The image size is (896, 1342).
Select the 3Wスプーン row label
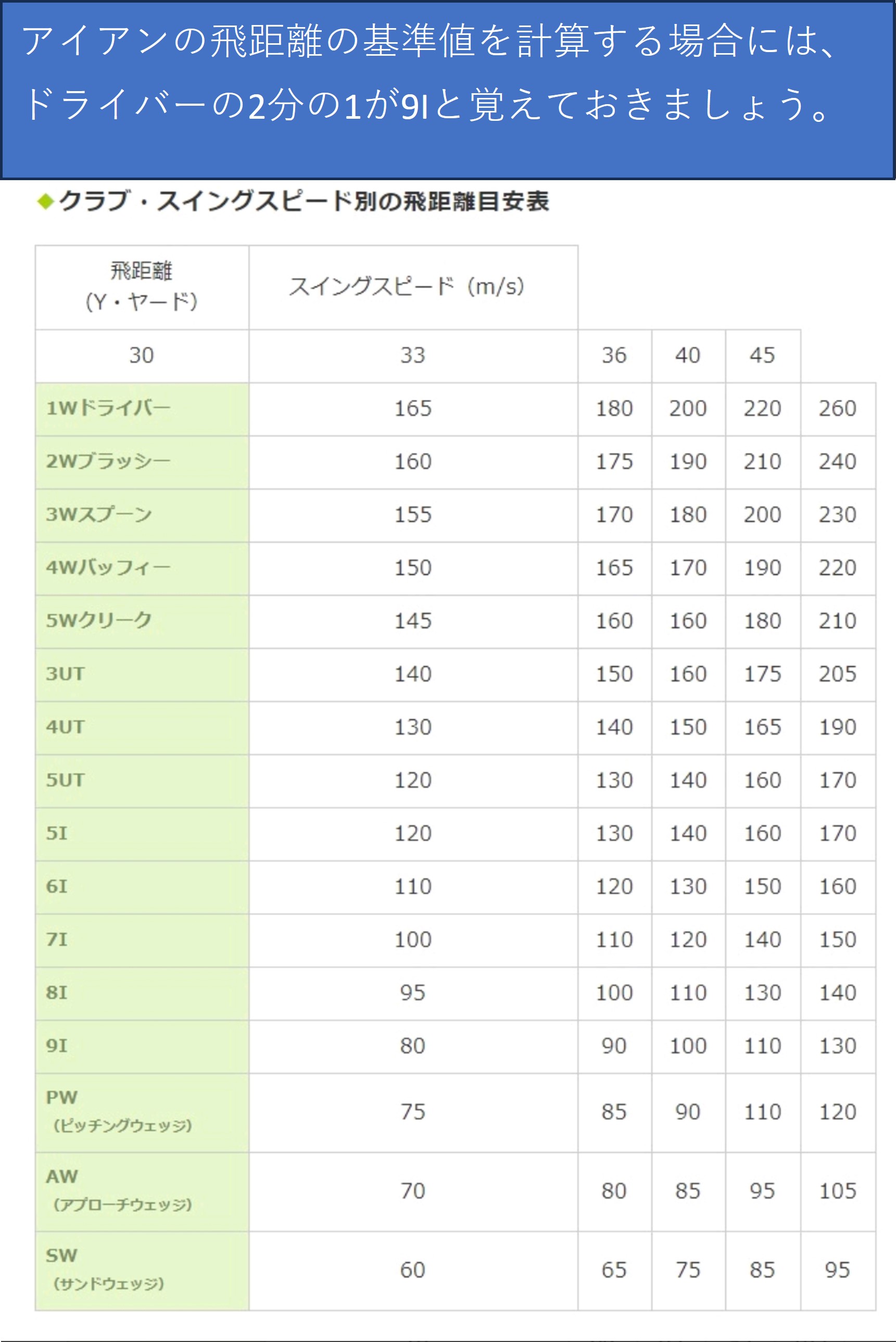tap(99, 515)
